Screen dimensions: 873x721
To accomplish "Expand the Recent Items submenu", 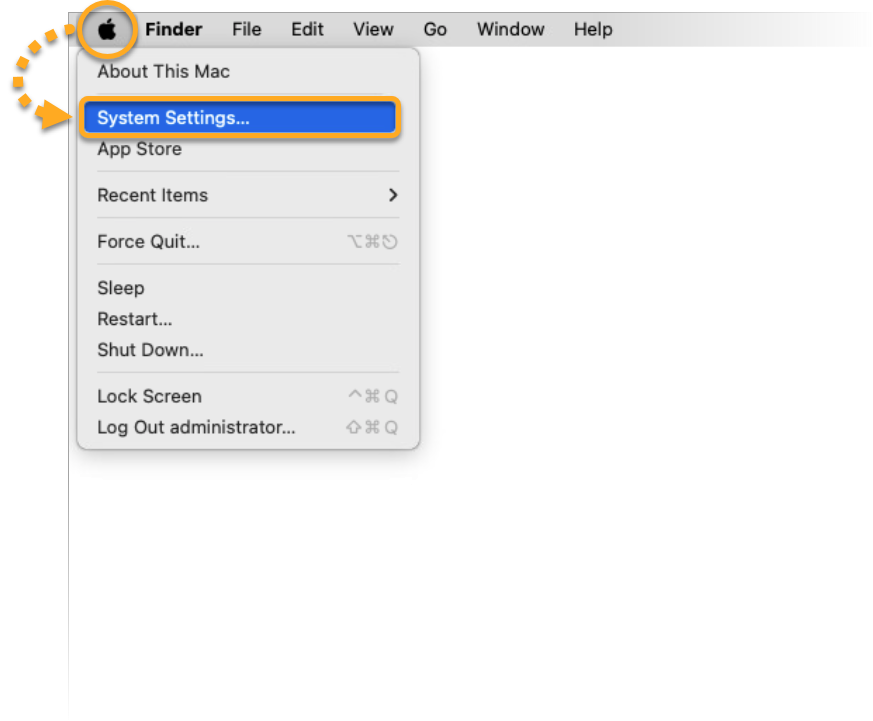I will (x=248, y=195).
